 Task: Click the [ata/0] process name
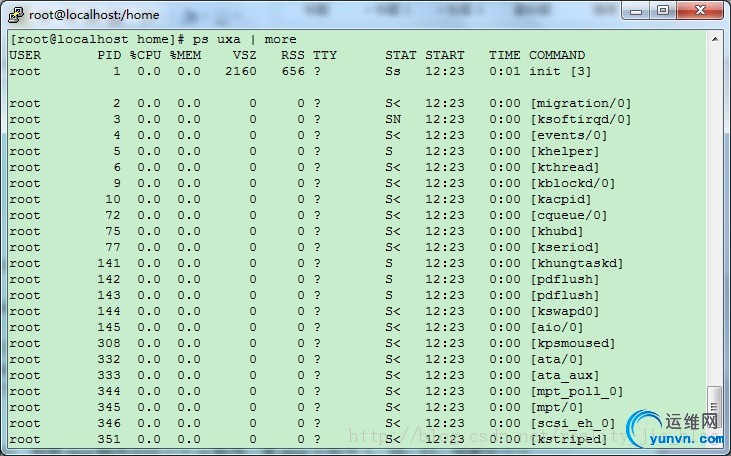point(557,359)
